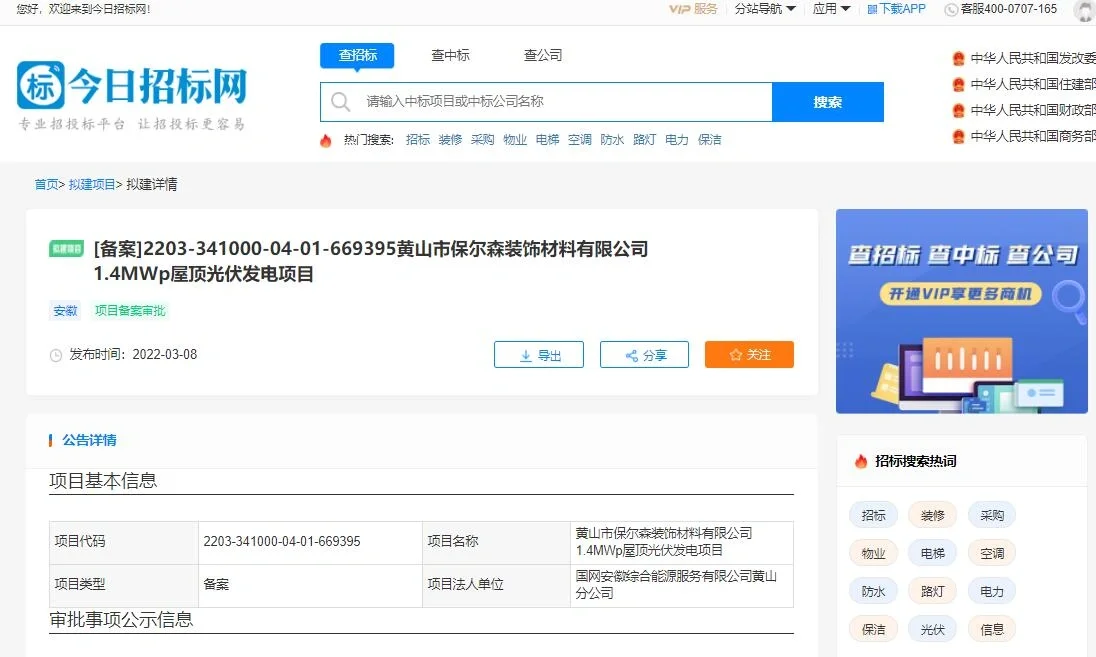
Task: Select hot search term 电力 under search box
Action: point(677,140)
